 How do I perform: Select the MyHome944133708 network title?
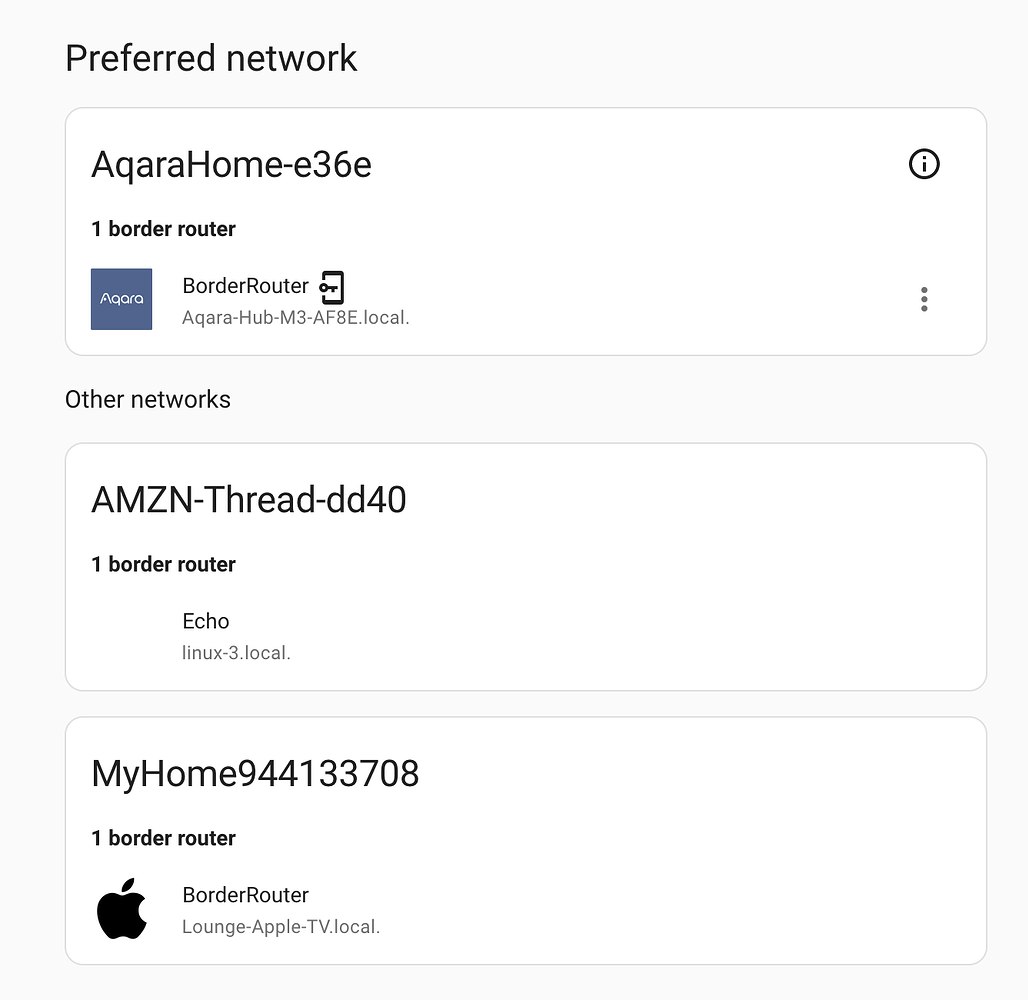(254, 773)
